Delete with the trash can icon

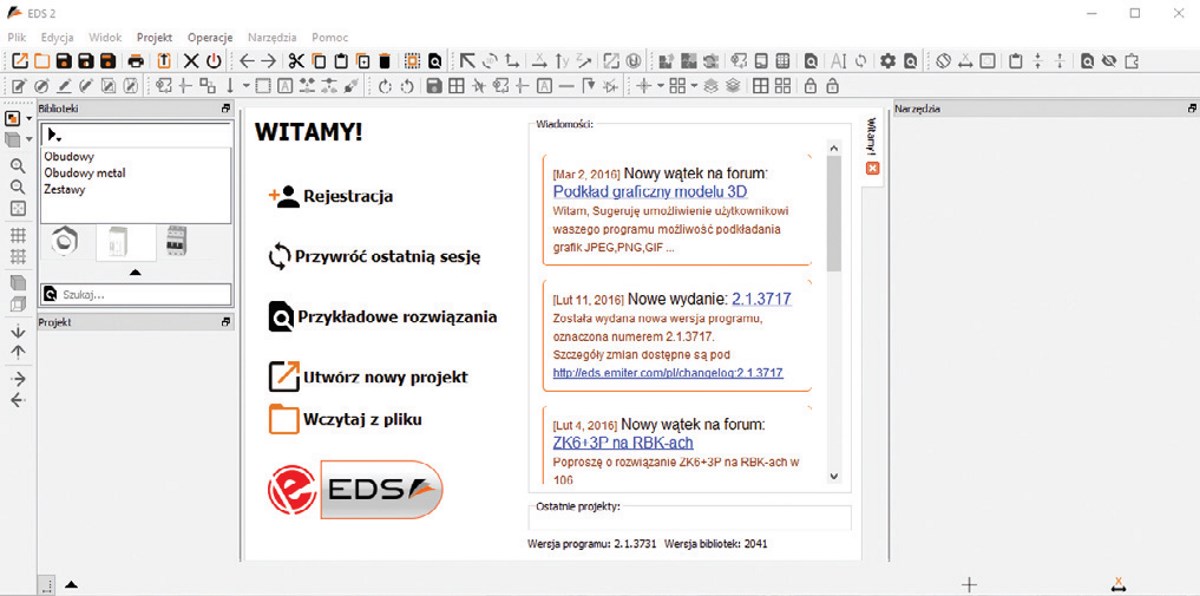coord(385,61)
